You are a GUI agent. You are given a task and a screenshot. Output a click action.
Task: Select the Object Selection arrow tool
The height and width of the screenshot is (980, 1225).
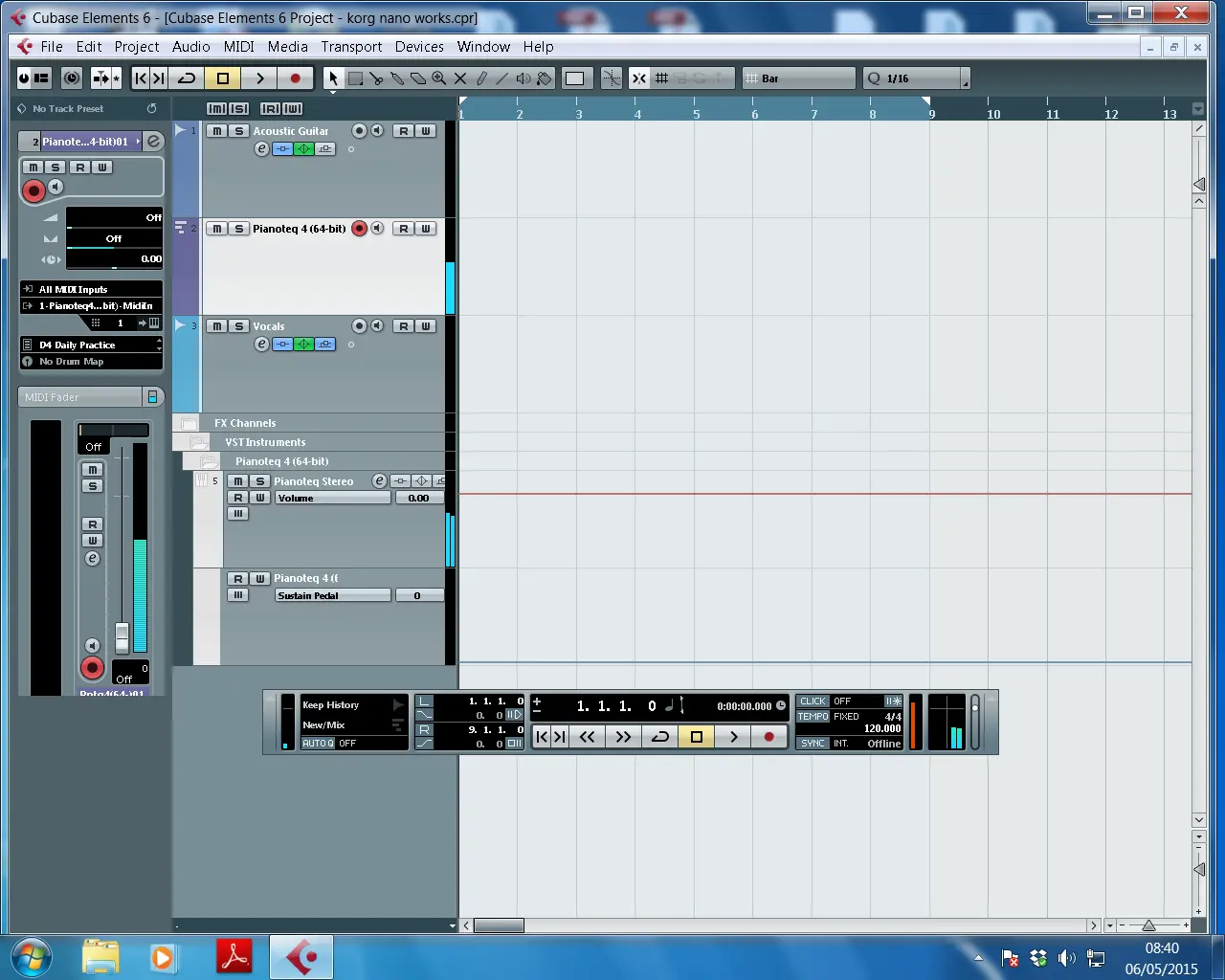pyautogui.click(x=333, y=78)
